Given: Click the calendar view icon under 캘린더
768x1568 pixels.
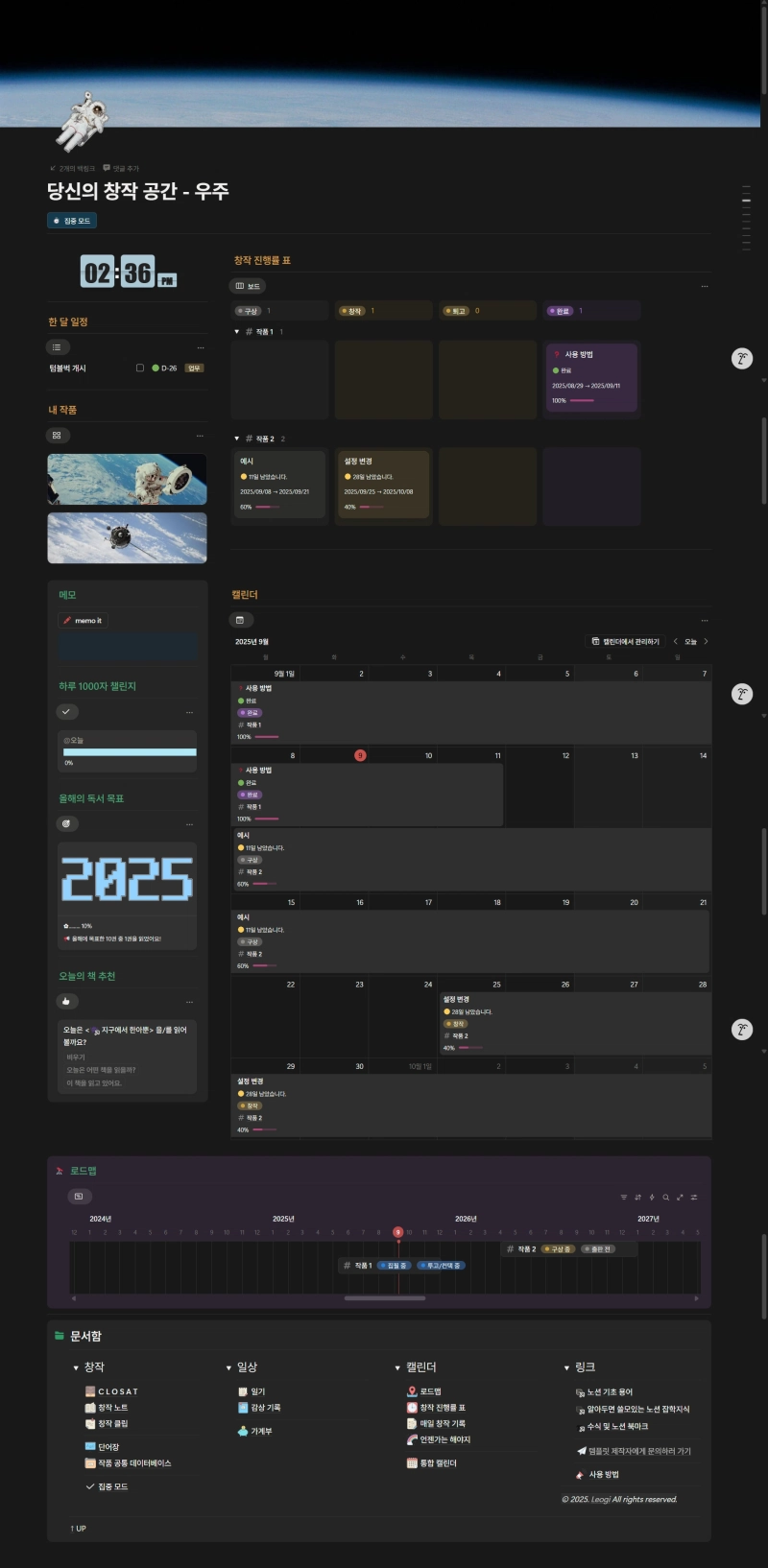Looking at the screenshot, I should [x=241, y=620].
